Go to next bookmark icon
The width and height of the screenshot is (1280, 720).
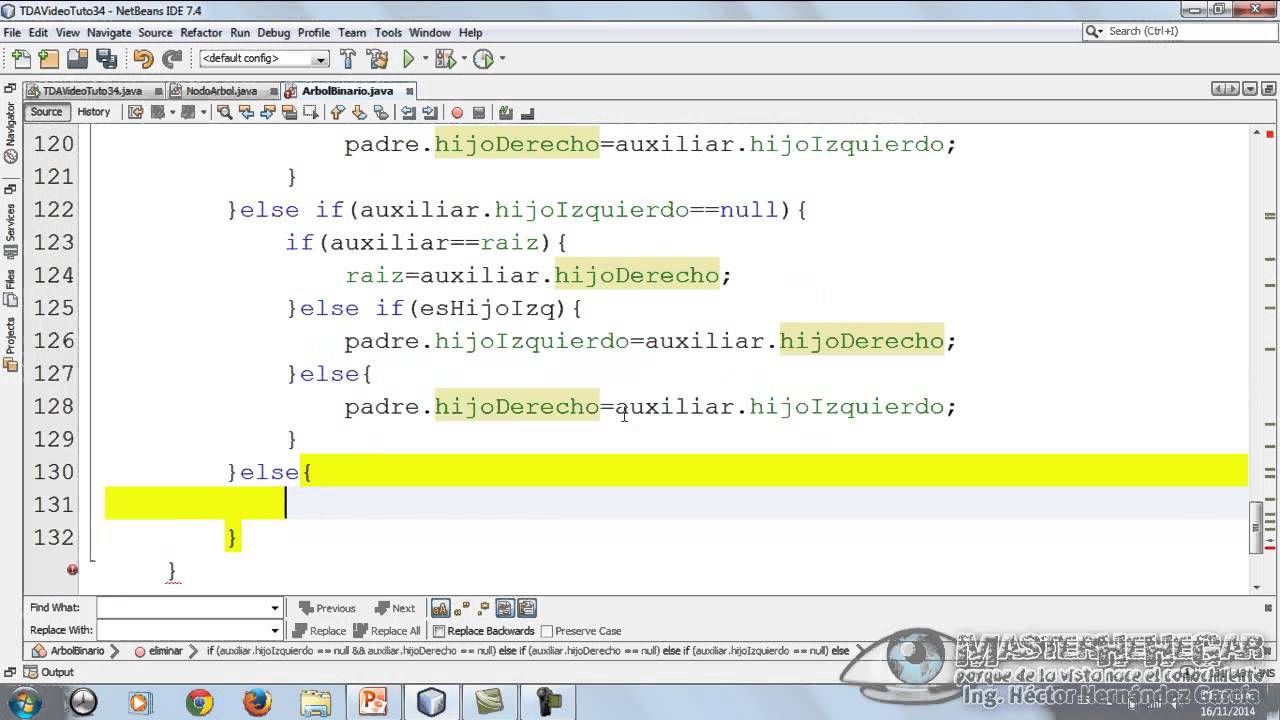(x=359, y=112)
